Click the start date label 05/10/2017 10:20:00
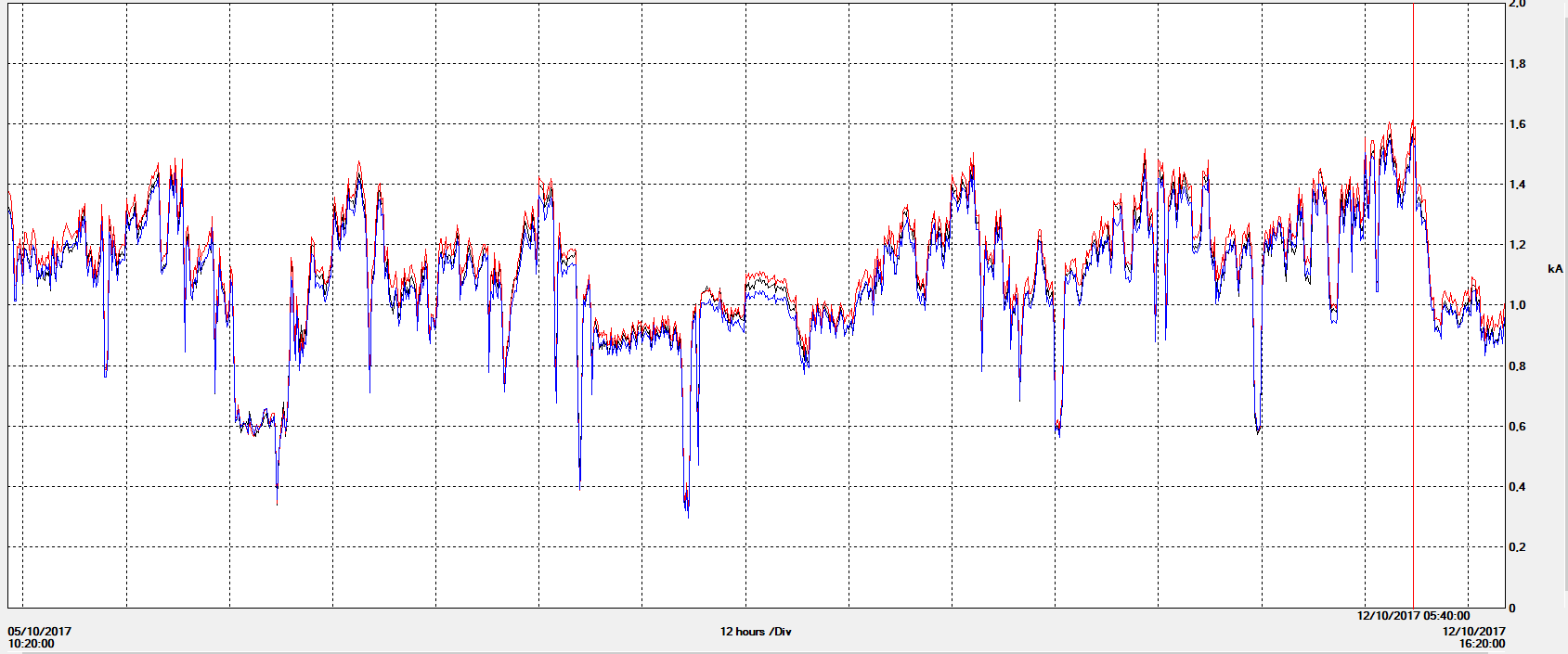This screenshot has height=654, width=1568. click(40, 637)
